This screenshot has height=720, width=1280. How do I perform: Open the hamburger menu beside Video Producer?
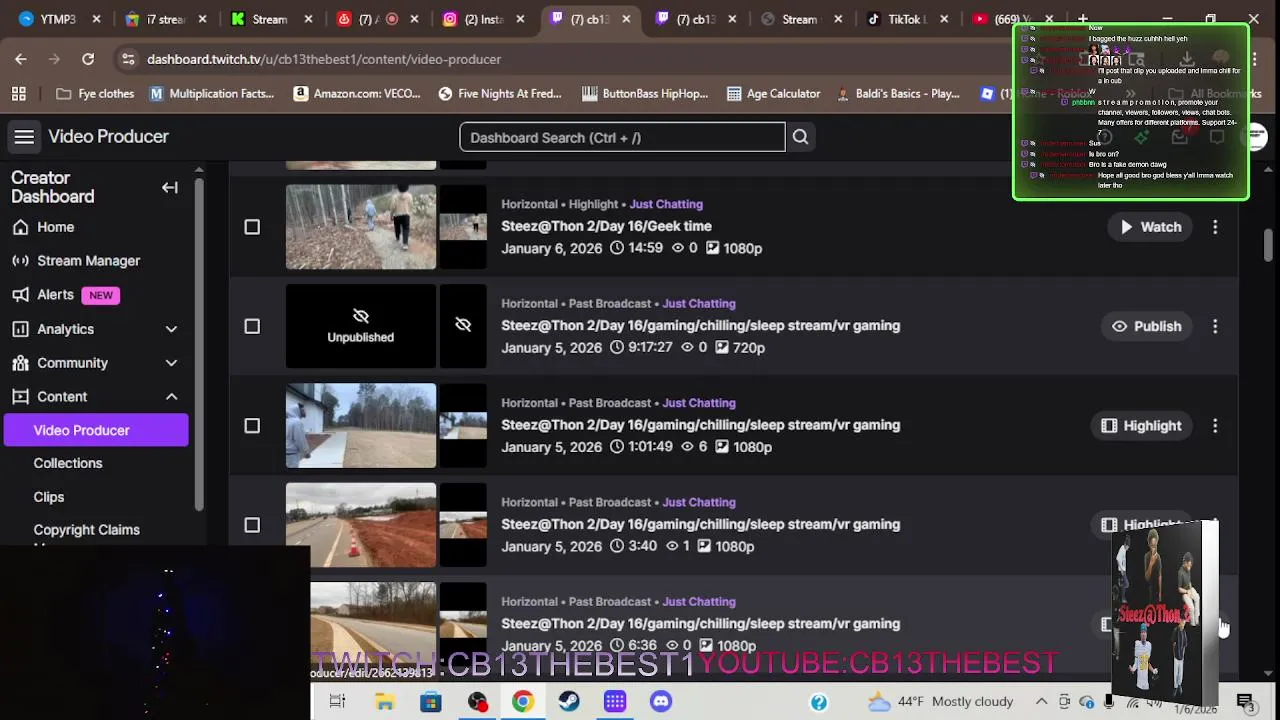click(x=24, y=137)
